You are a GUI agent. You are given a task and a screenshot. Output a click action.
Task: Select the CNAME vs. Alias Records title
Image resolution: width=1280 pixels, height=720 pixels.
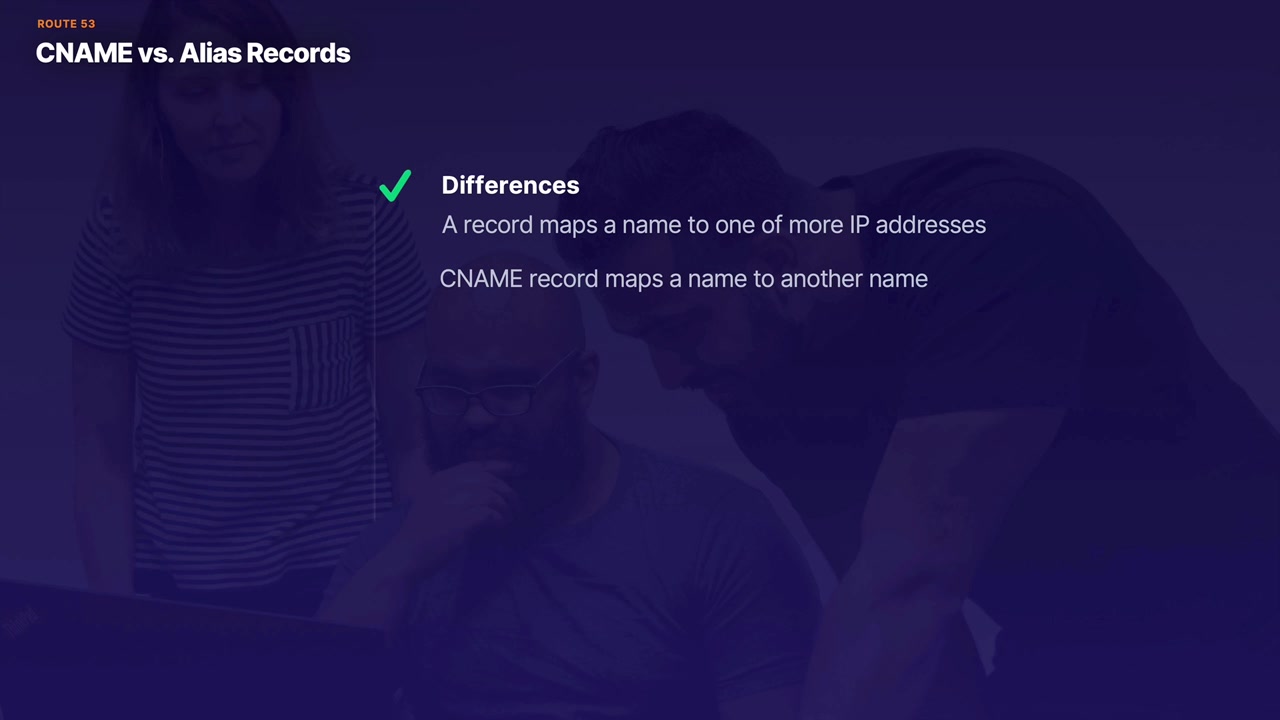[x=193, y=53]
